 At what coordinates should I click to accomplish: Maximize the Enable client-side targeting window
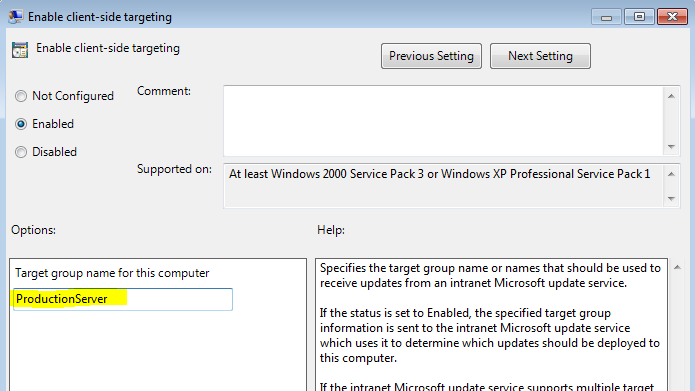click(639, 17)
